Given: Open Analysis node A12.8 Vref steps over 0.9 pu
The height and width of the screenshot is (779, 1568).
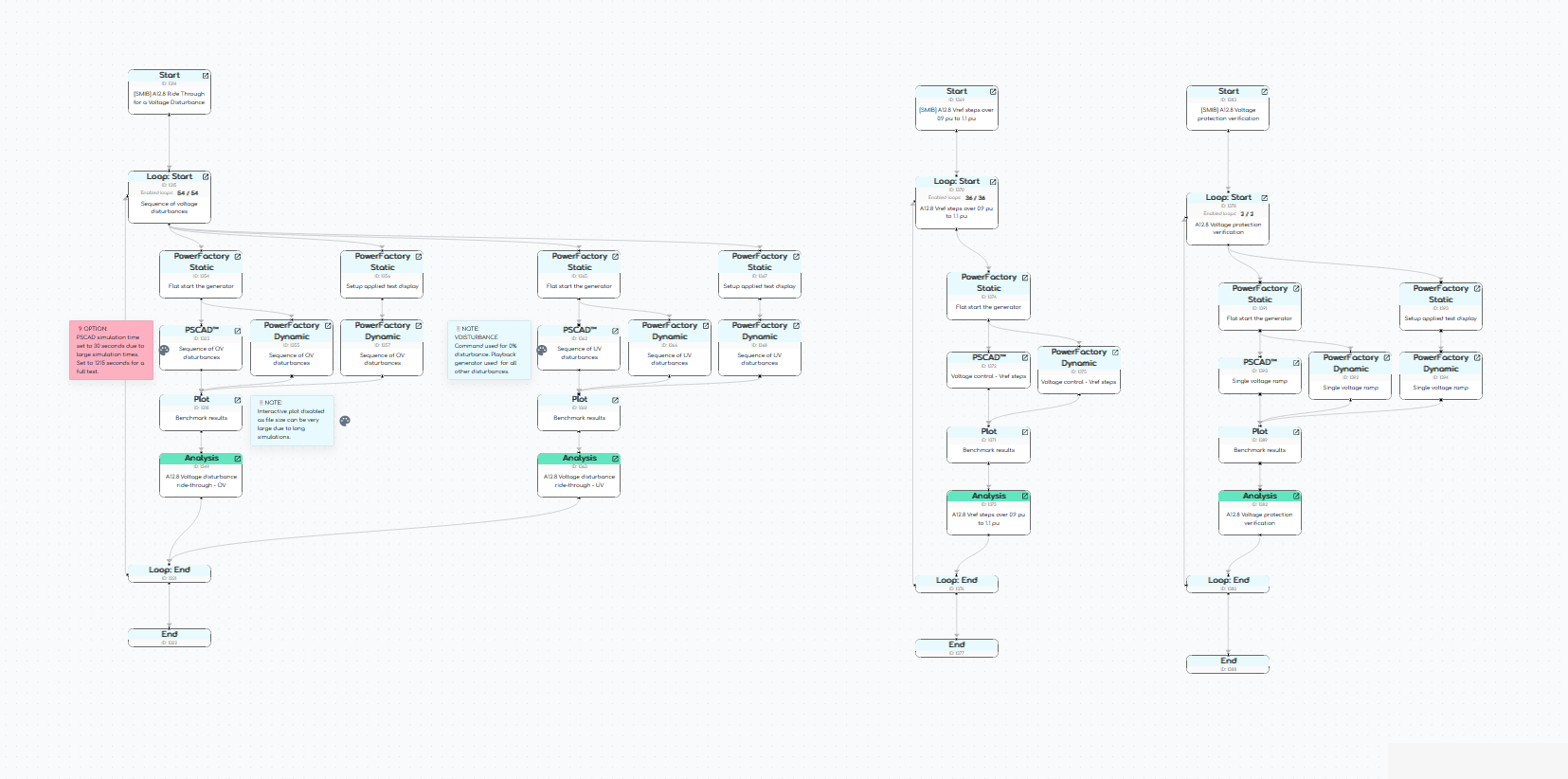Looking at the screenshot, I should pyautogui.click(x=1026, y=497).
